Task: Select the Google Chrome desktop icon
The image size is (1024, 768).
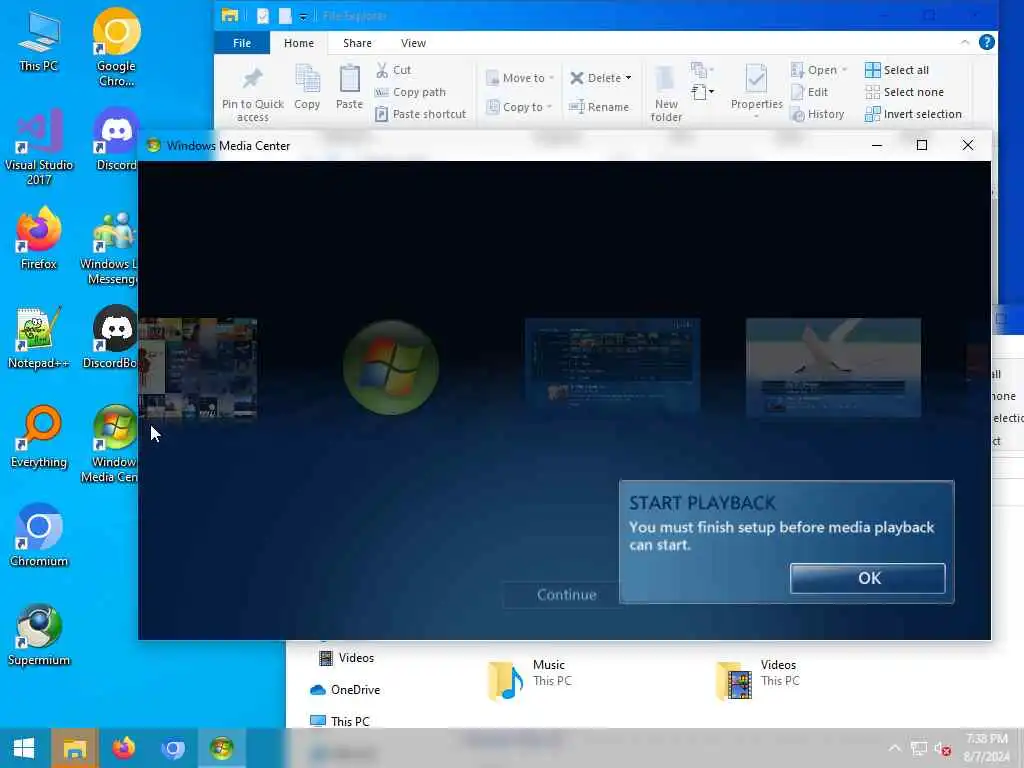Action: coord(116,48)
